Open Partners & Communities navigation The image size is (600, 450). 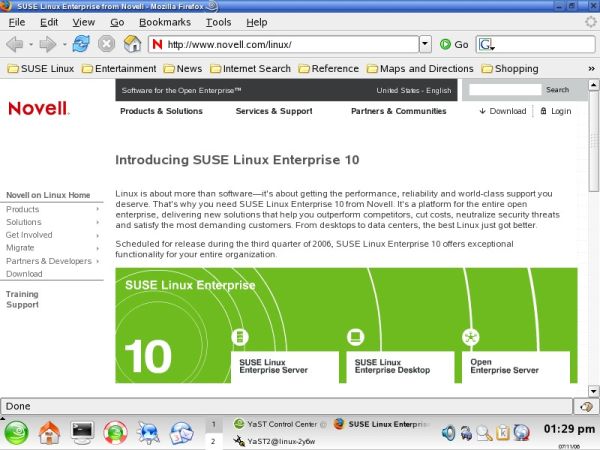pyautogui.click(x=398, y=111)
